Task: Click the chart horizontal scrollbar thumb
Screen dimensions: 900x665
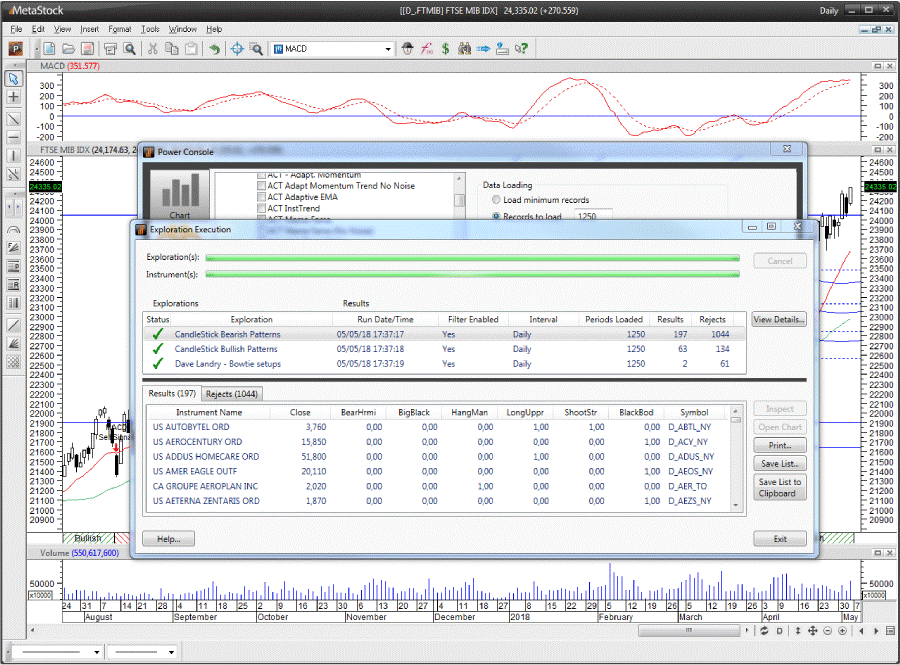Action: pos(689,631)
